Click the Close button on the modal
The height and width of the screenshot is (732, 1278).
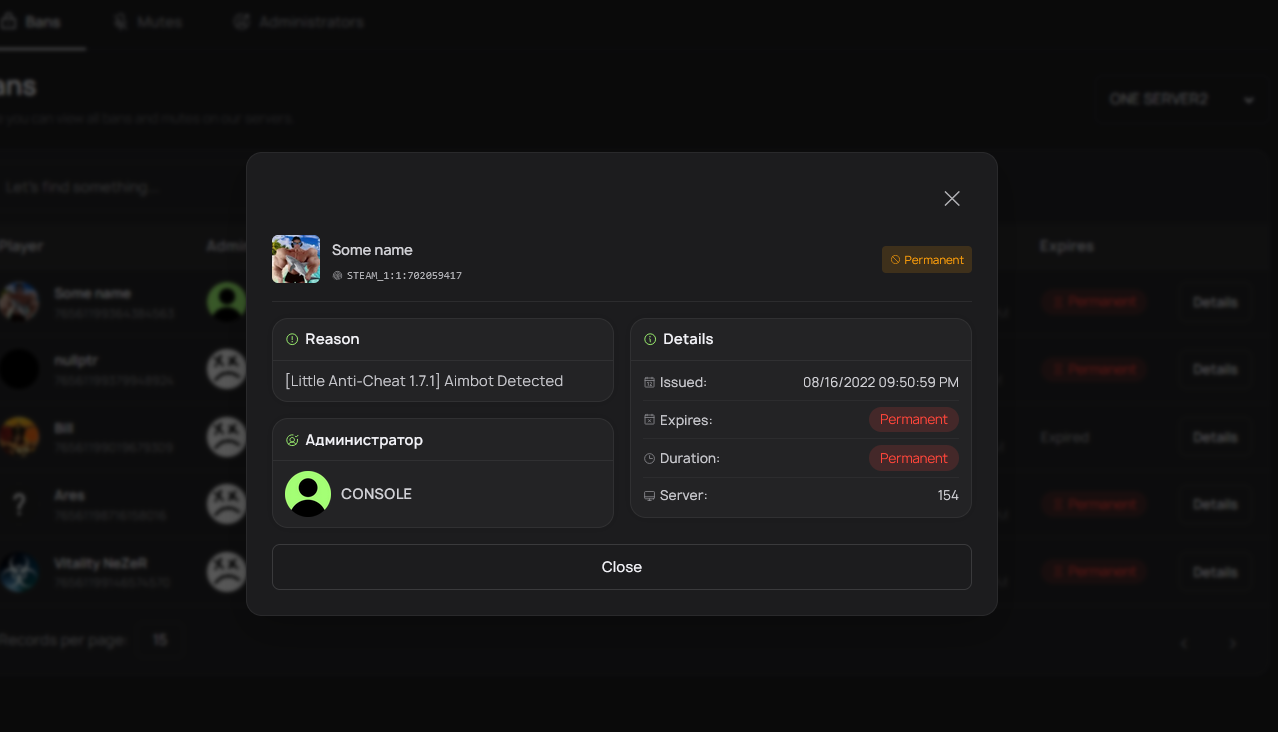621,566
